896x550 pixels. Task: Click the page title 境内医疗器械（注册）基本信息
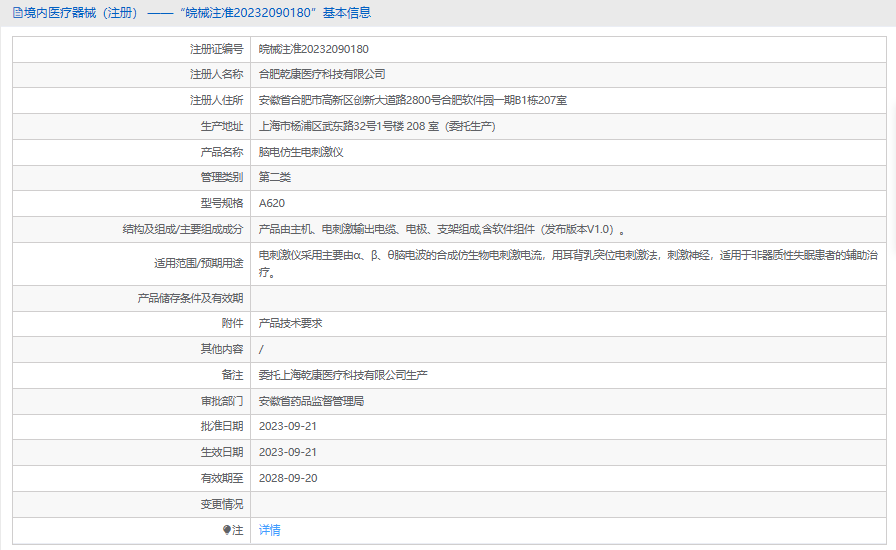point(197,13)
